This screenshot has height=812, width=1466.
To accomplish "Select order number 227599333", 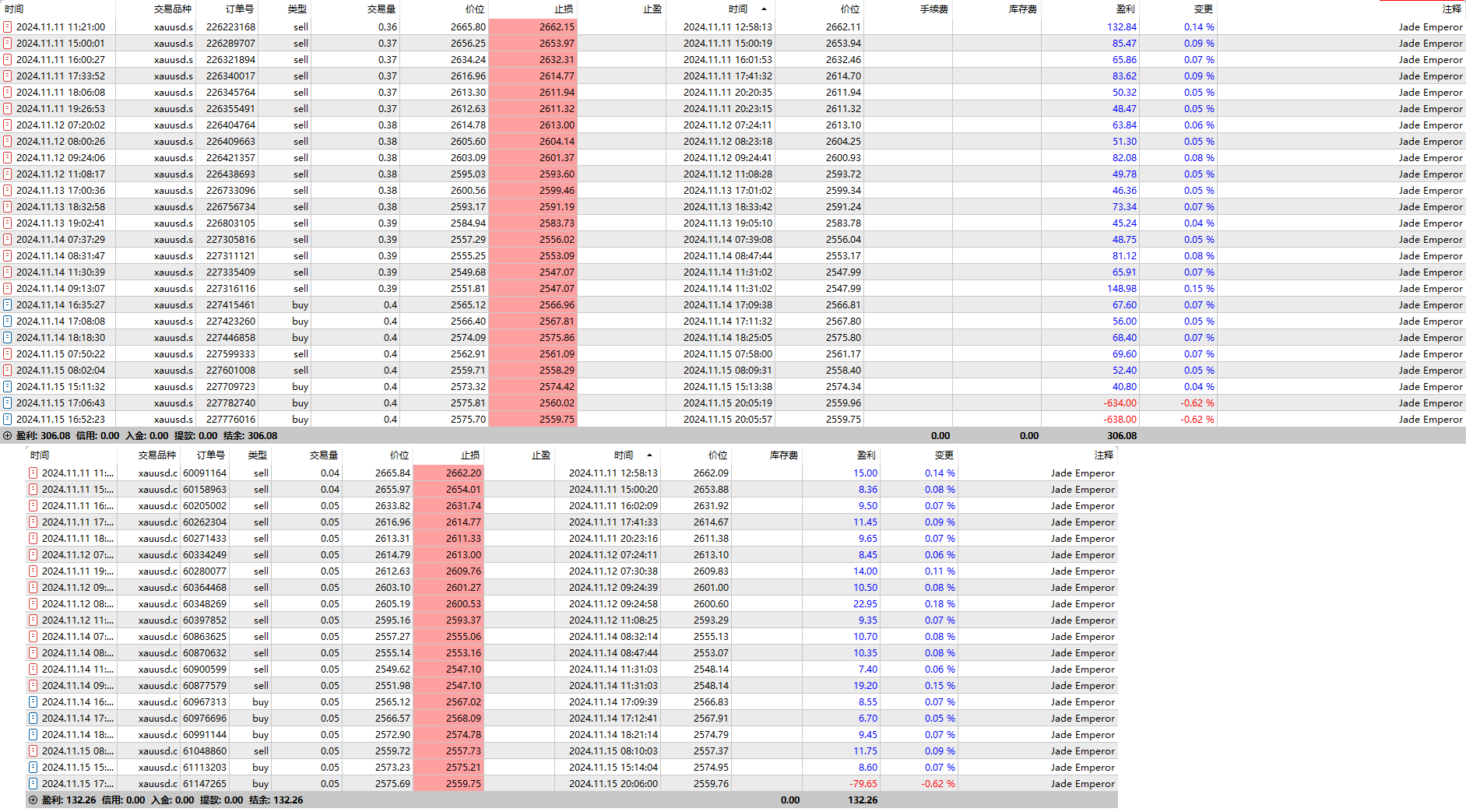I will [230, 353].
